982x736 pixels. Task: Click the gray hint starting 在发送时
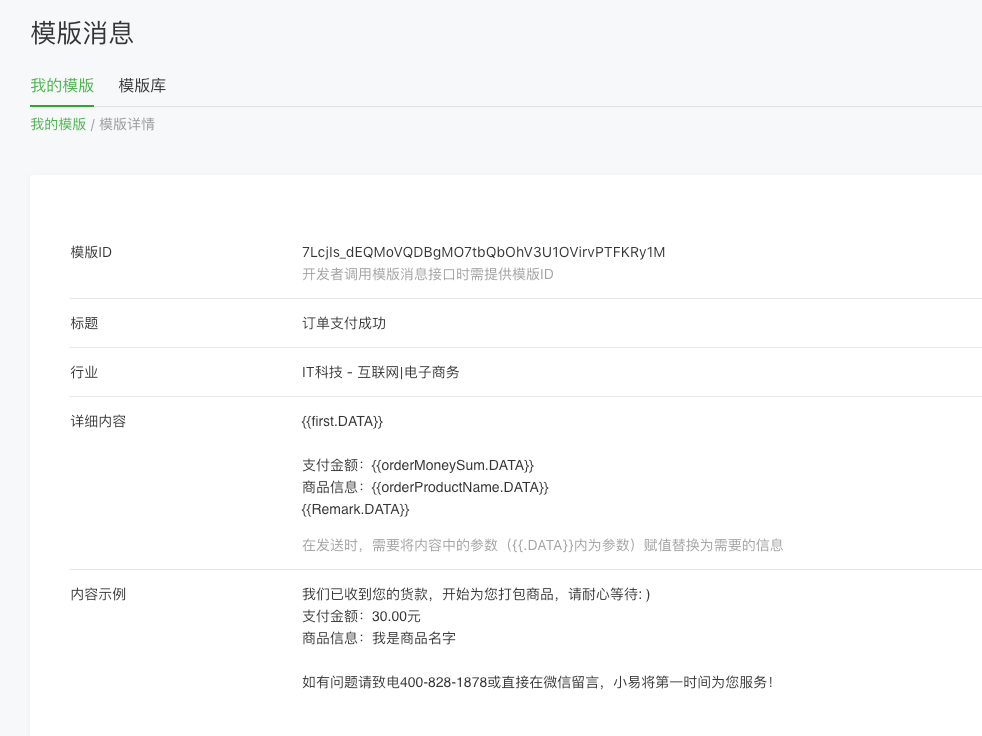[x=542, y=545]
